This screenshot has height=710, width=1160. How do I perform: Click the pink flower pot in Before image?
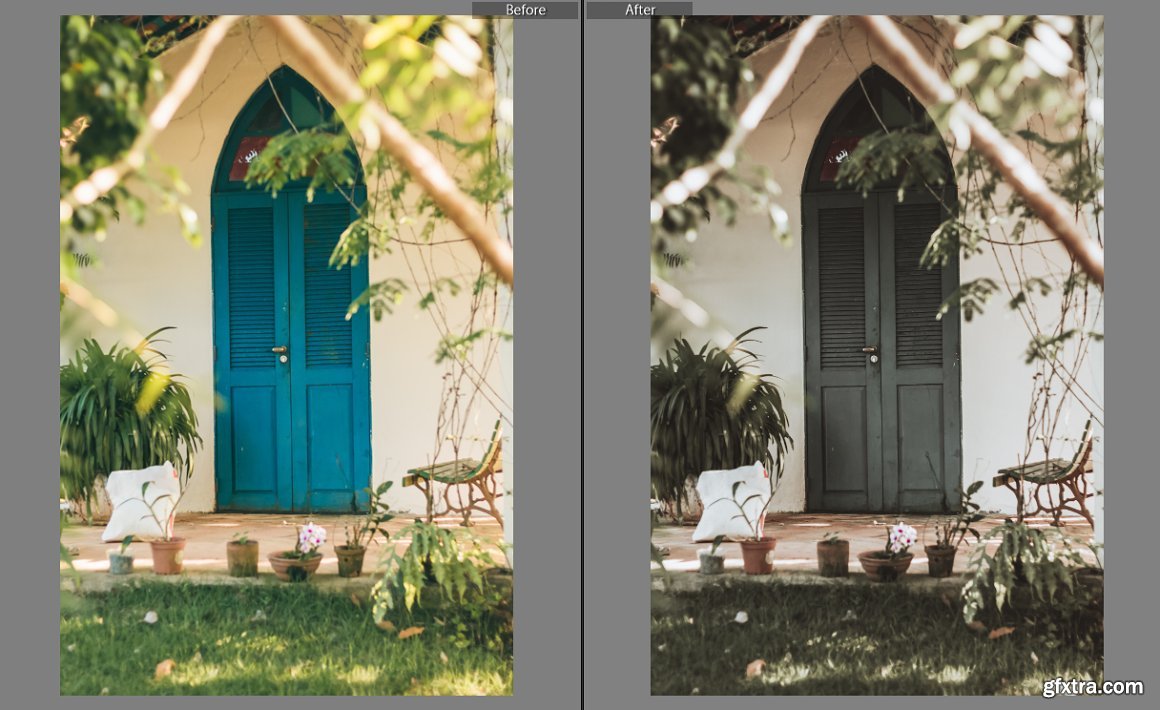point(297,562)
